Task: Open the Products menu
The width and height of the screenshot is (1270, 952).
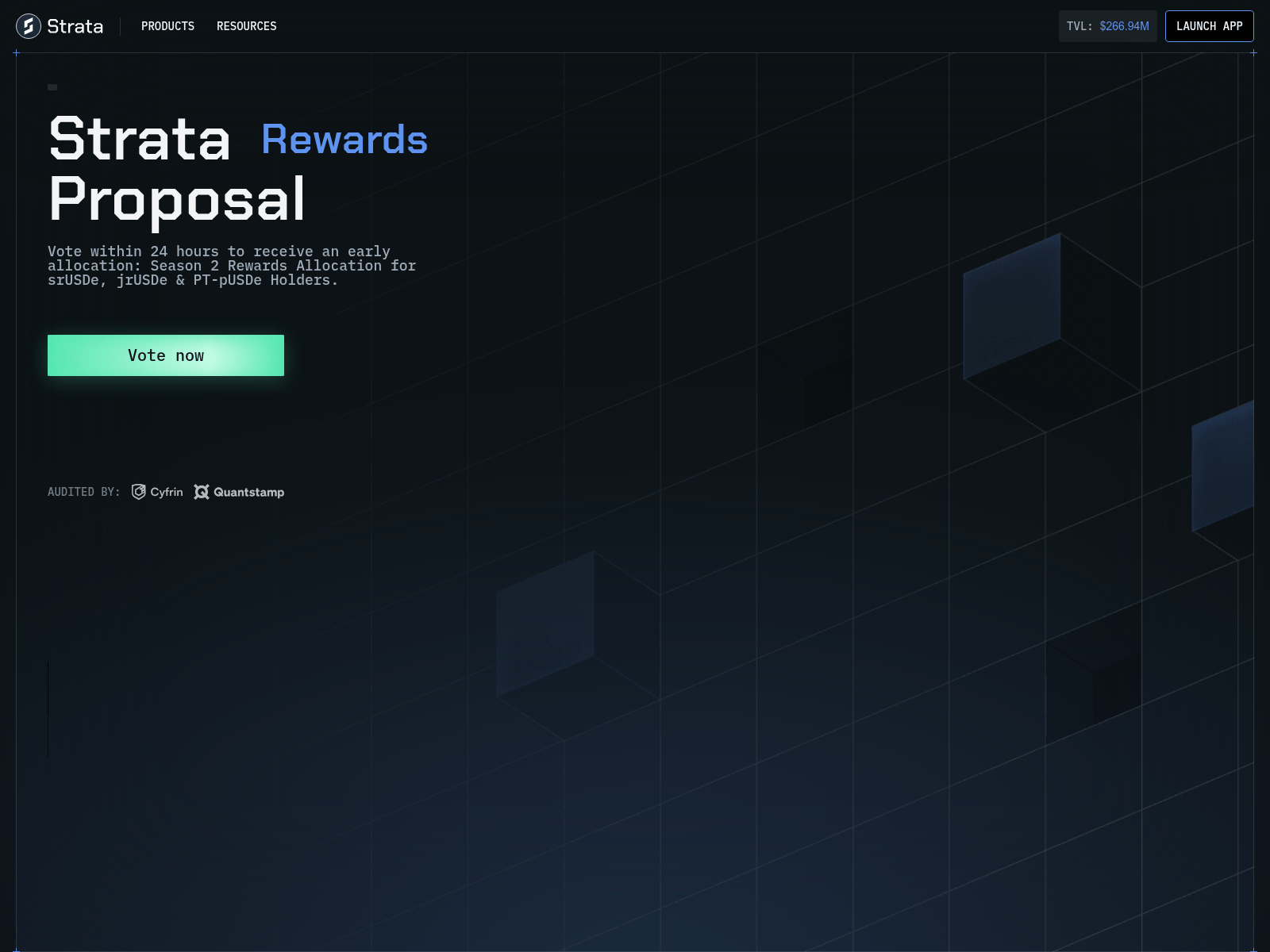Action: coord(167,26)
